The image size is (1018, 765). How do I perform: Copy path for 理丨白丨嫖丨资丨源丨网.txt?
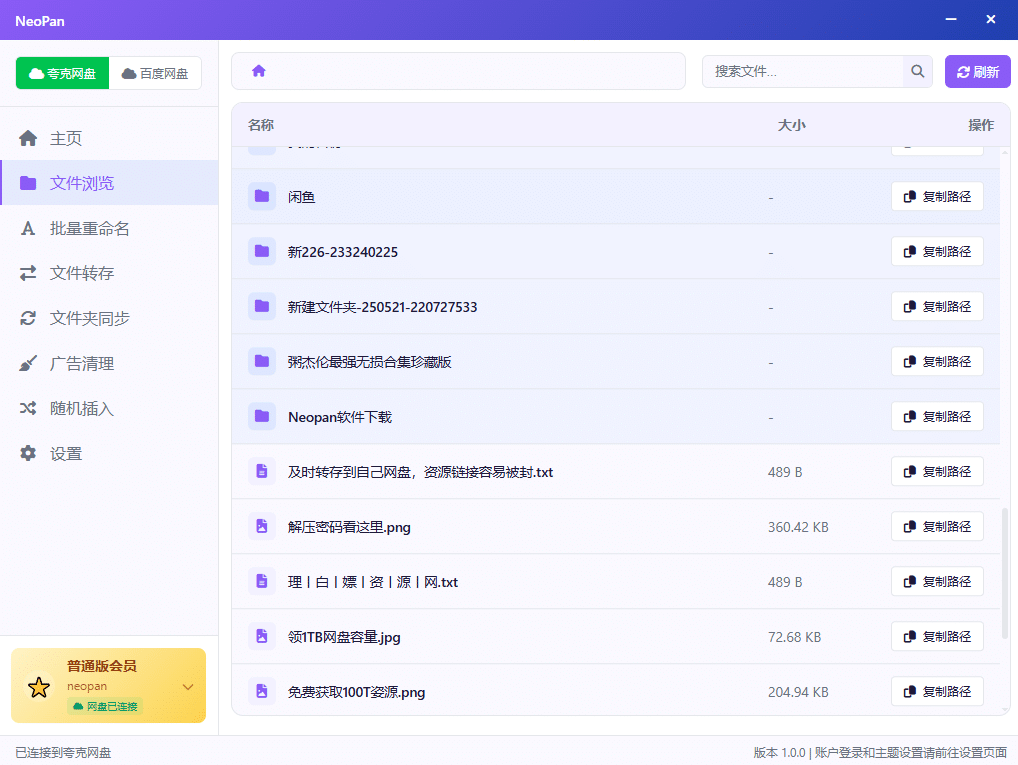tap(937, 582)
